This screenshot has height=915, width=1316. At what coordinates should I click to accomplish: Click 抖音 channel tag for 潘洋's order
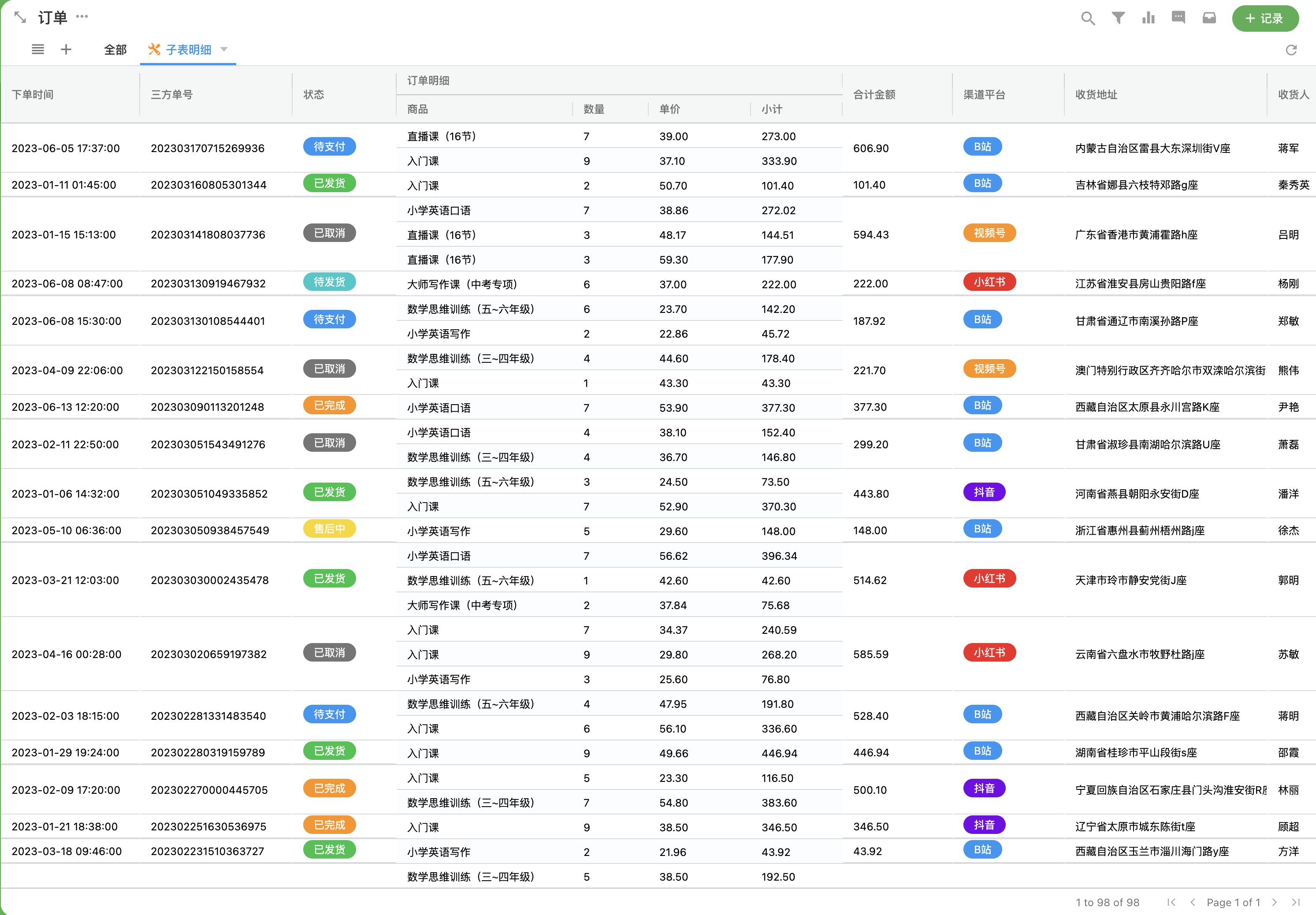984,492
